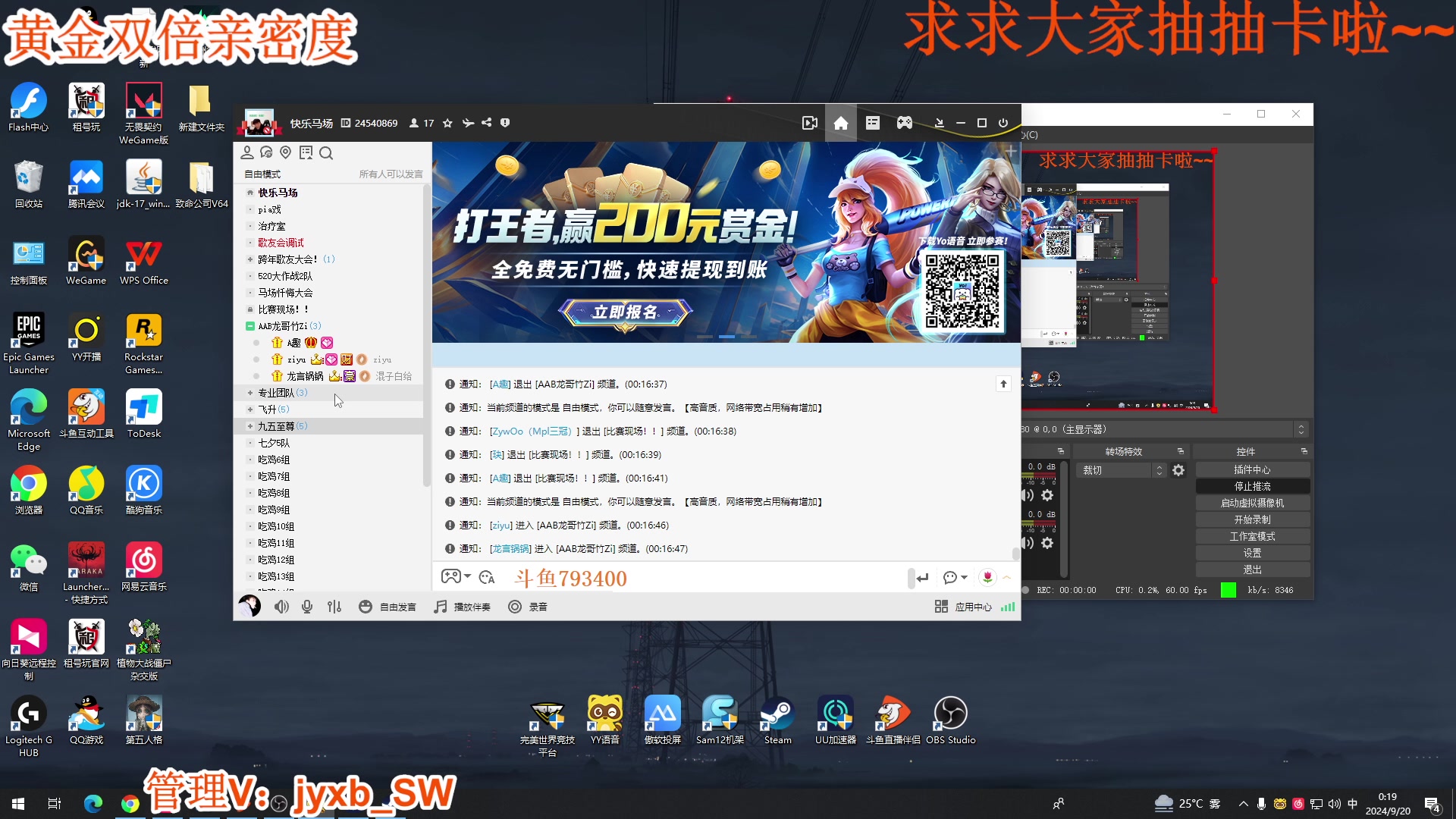Open first audio track gear in OBS mixer

[x=1047, y=495]
